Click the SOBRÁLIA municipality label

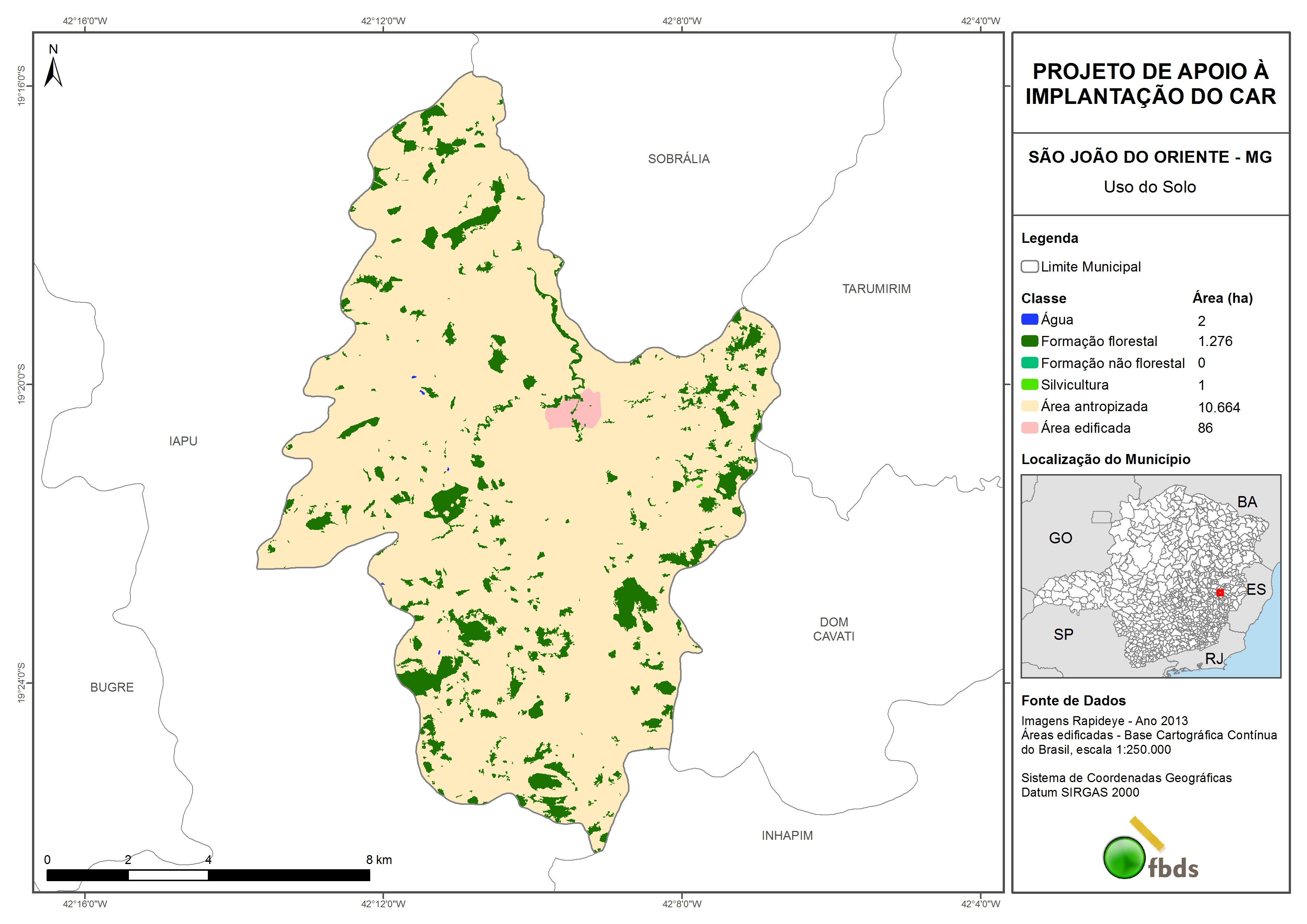(679, 159)
